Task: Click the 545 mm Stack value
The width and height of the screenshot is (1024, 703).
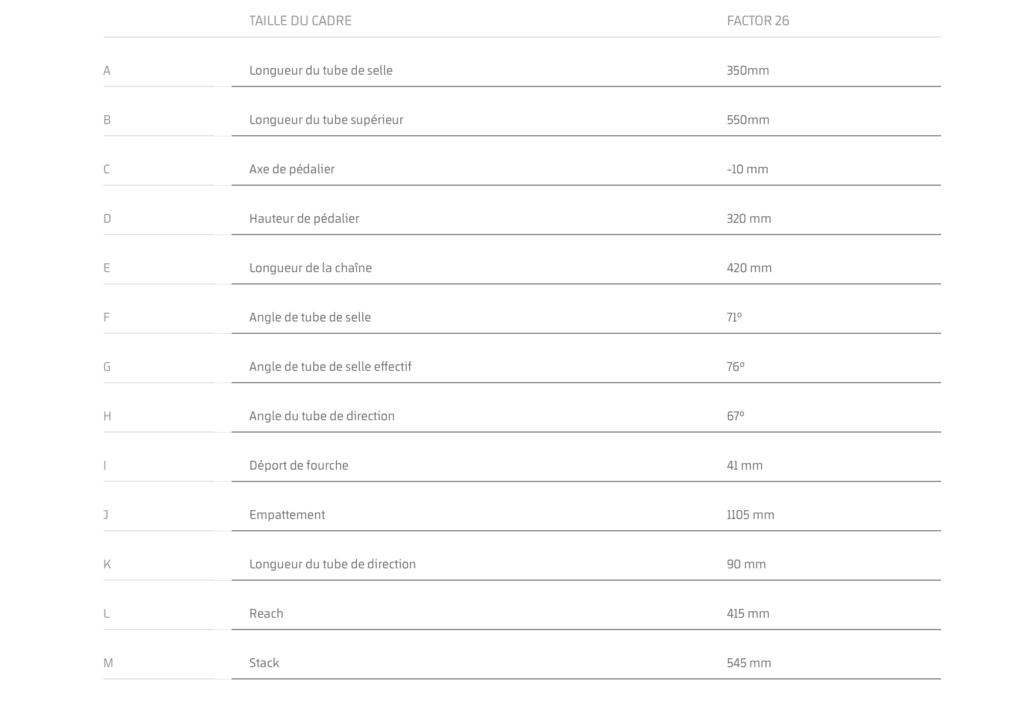Action: 748,663
